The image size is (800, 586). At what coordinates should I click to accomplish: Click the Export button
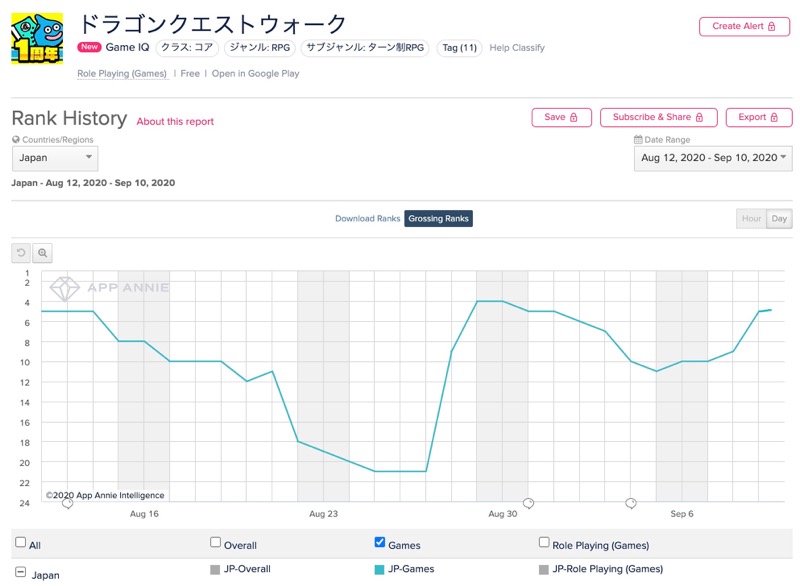(x=759, y=117)
